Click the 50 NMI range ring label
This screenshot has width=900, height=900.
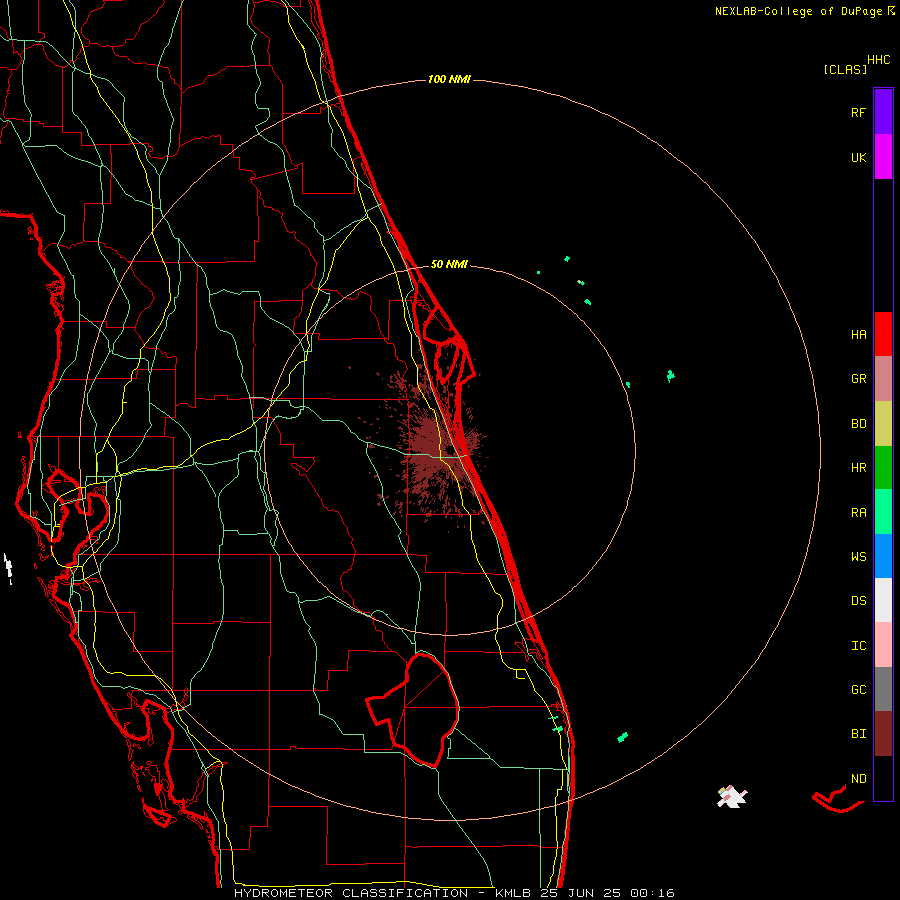coord(449,264)
